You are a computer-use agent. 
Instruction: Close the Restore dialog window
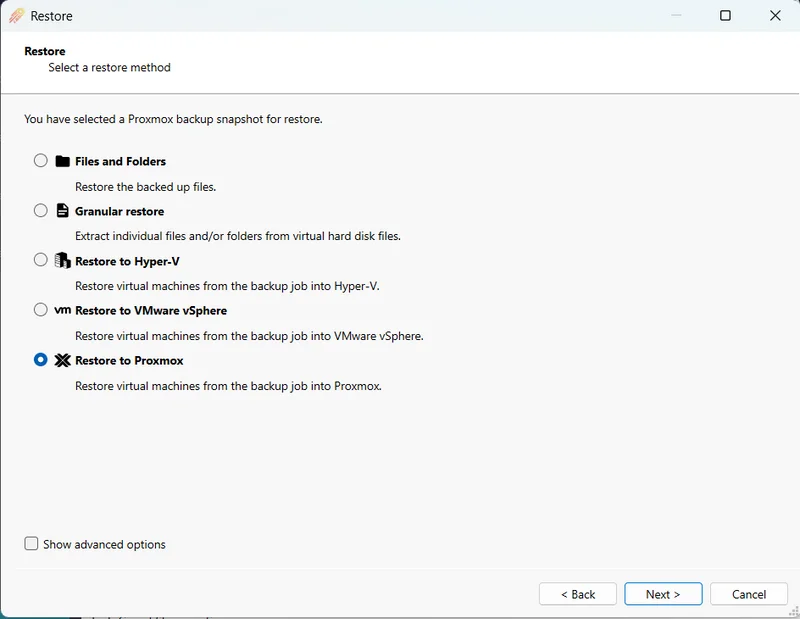click(775, 16)
